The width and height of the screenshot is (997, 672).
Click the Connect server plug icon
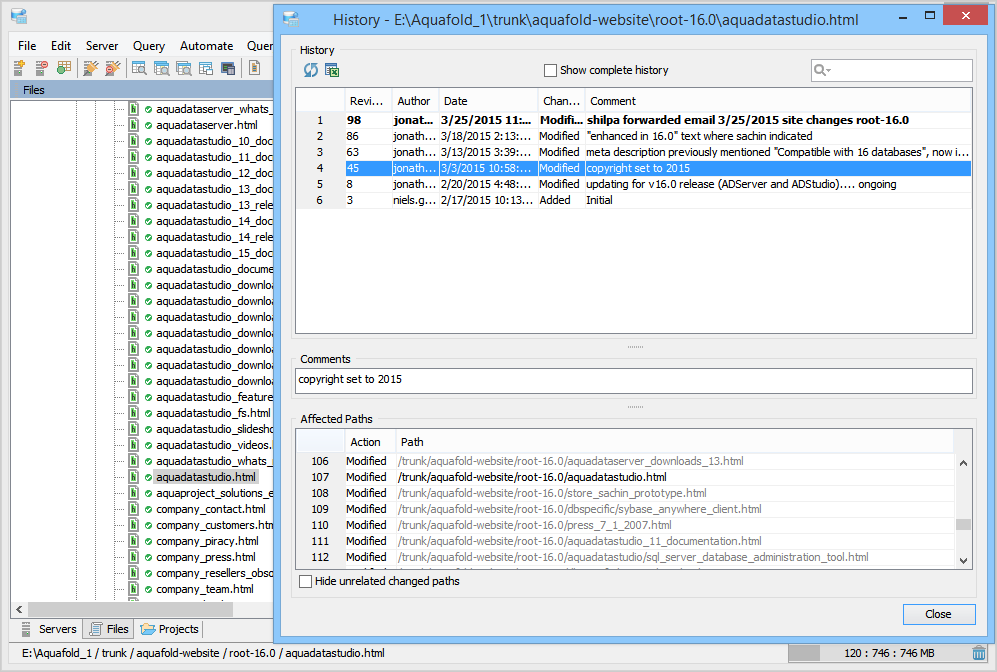90,68
